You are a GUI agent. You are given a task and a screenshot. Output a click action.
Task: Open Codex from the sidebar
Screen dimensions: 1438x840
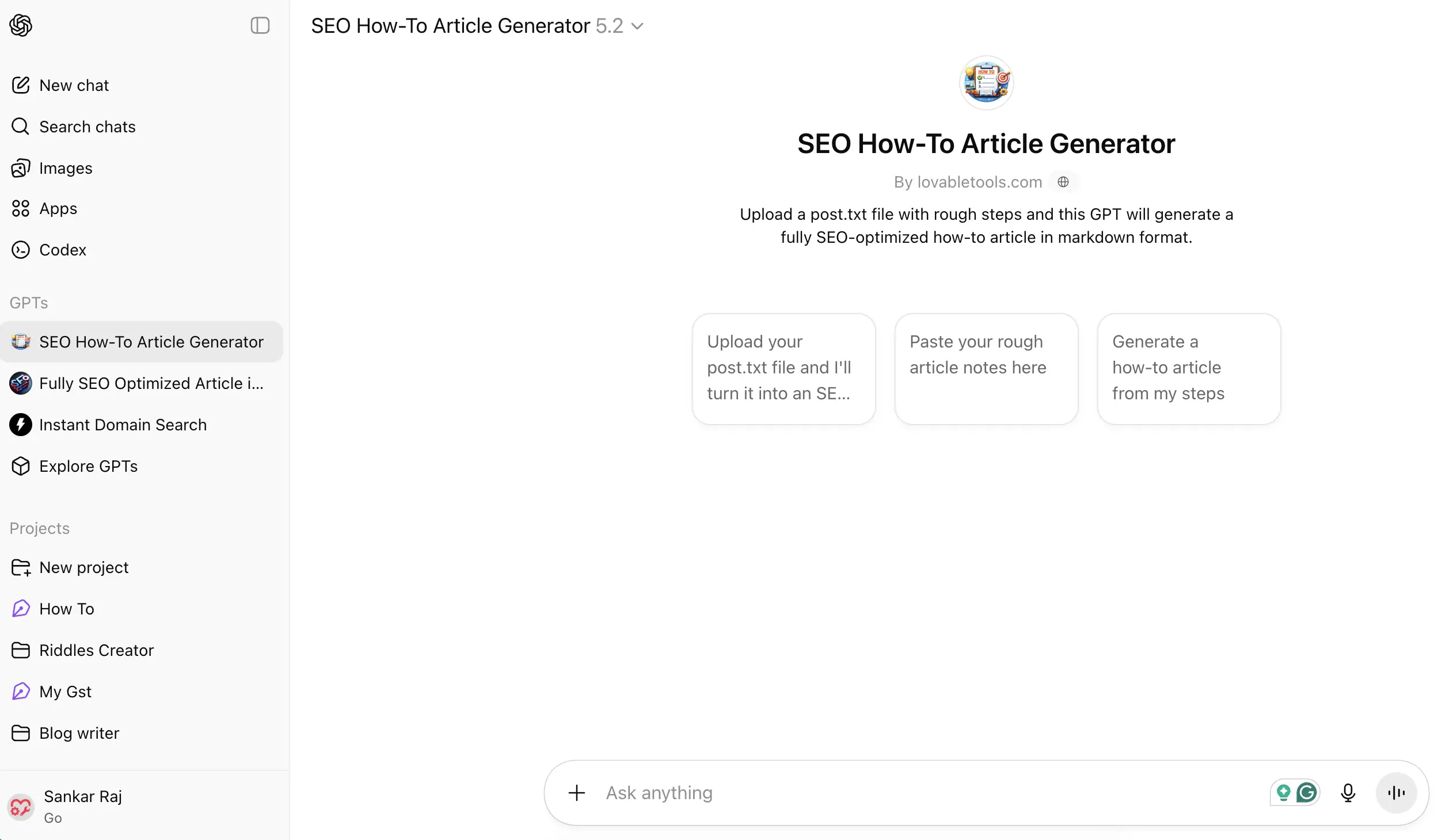point(62,250)
